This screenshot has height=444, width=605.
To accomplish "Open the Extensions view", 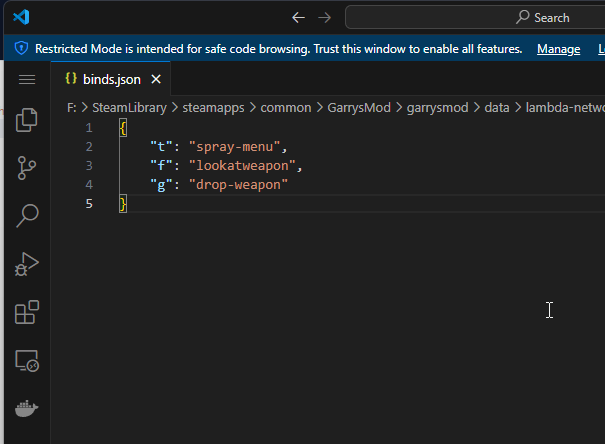I will 27,313.
